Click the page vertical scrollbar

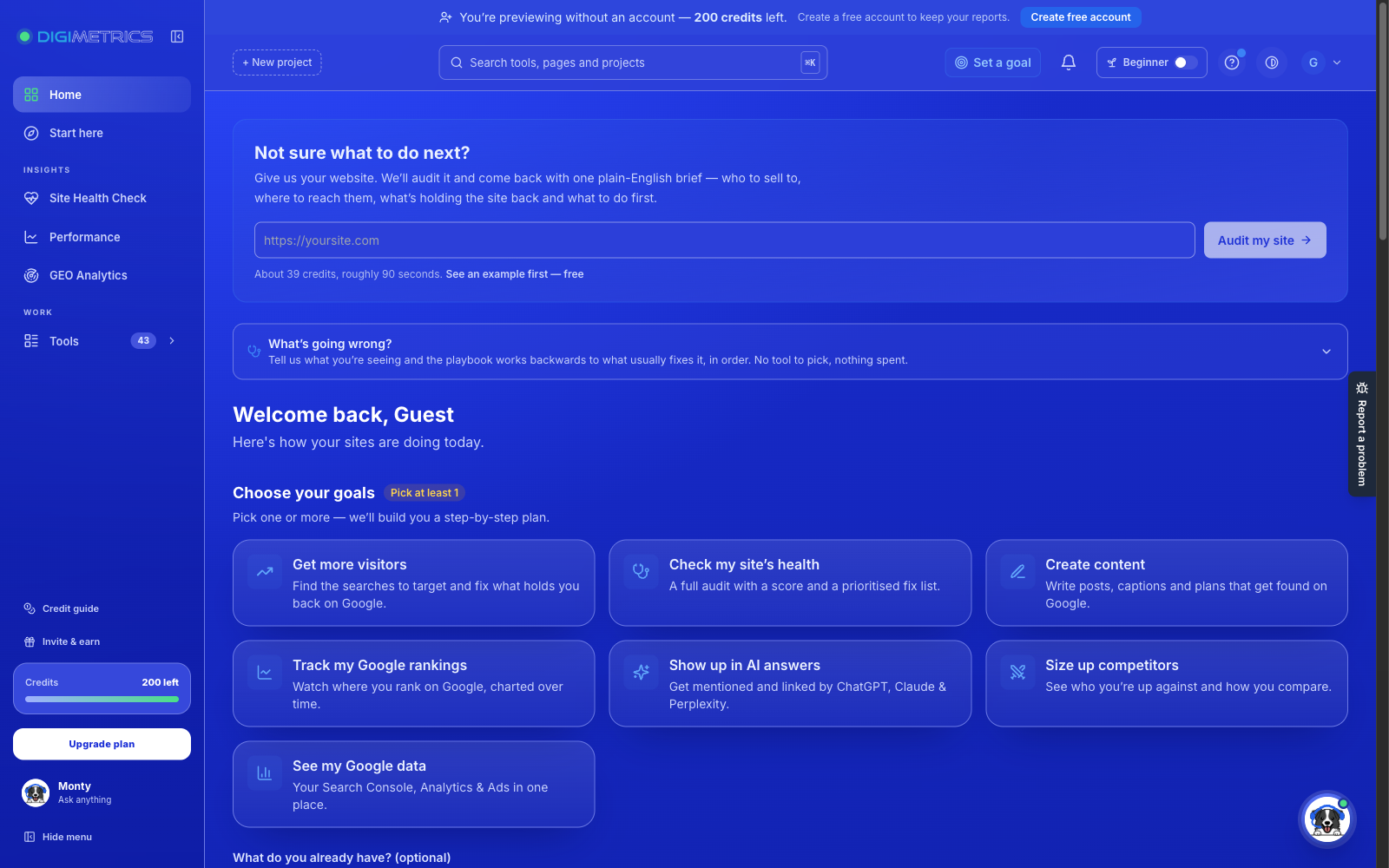(x=1383, y=122)
